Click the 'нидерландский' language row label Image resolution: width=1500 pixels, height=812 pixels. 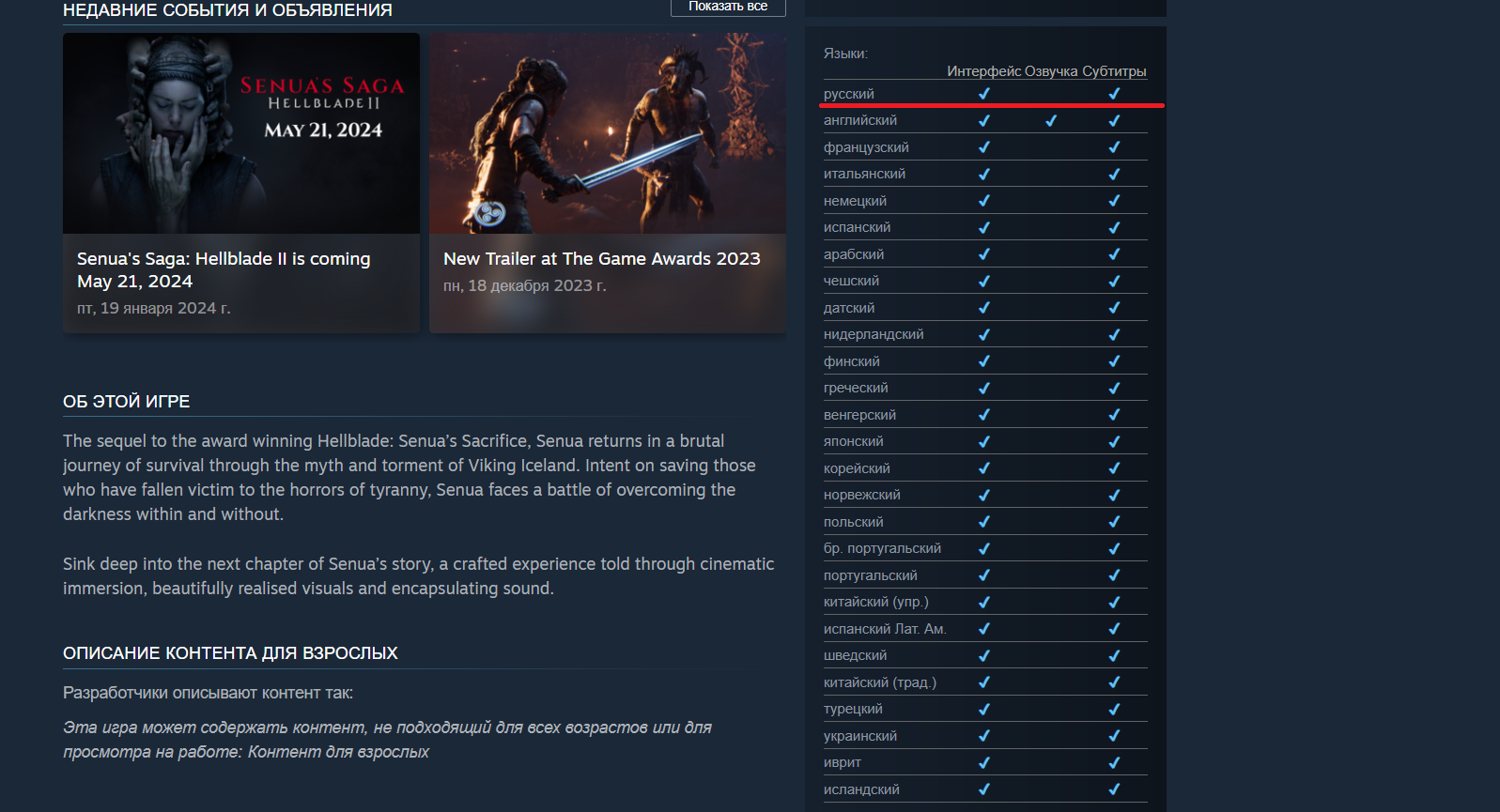point(874,334)
